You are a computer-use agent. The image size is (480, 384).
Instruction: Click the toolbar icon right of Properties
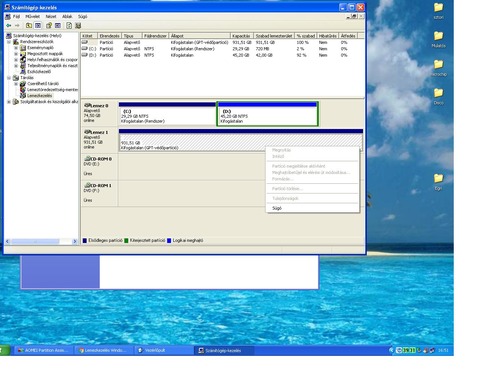coord(58,25)
